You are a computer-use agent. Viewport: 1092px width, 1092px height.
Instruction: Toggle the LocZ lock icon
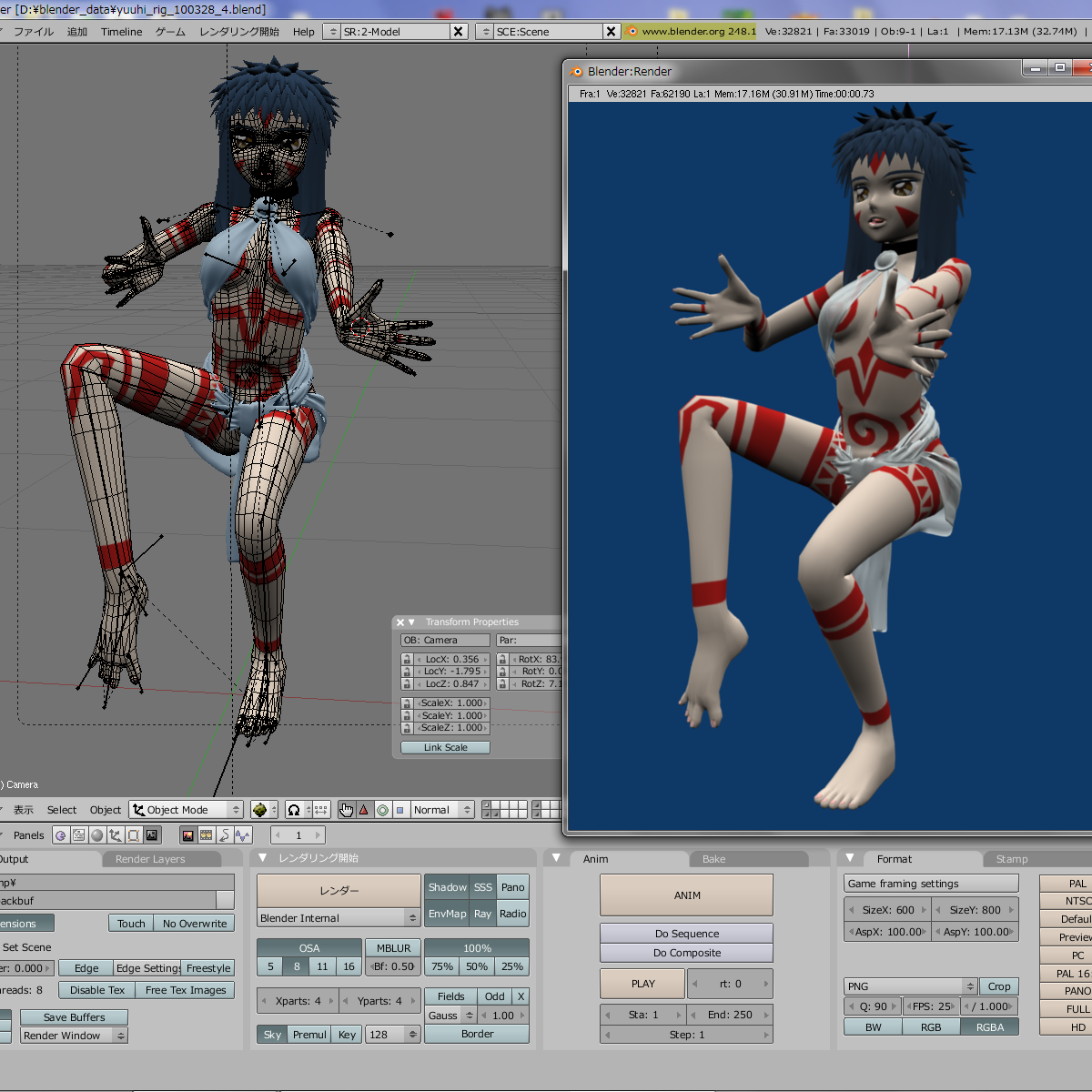click(407, 683)
